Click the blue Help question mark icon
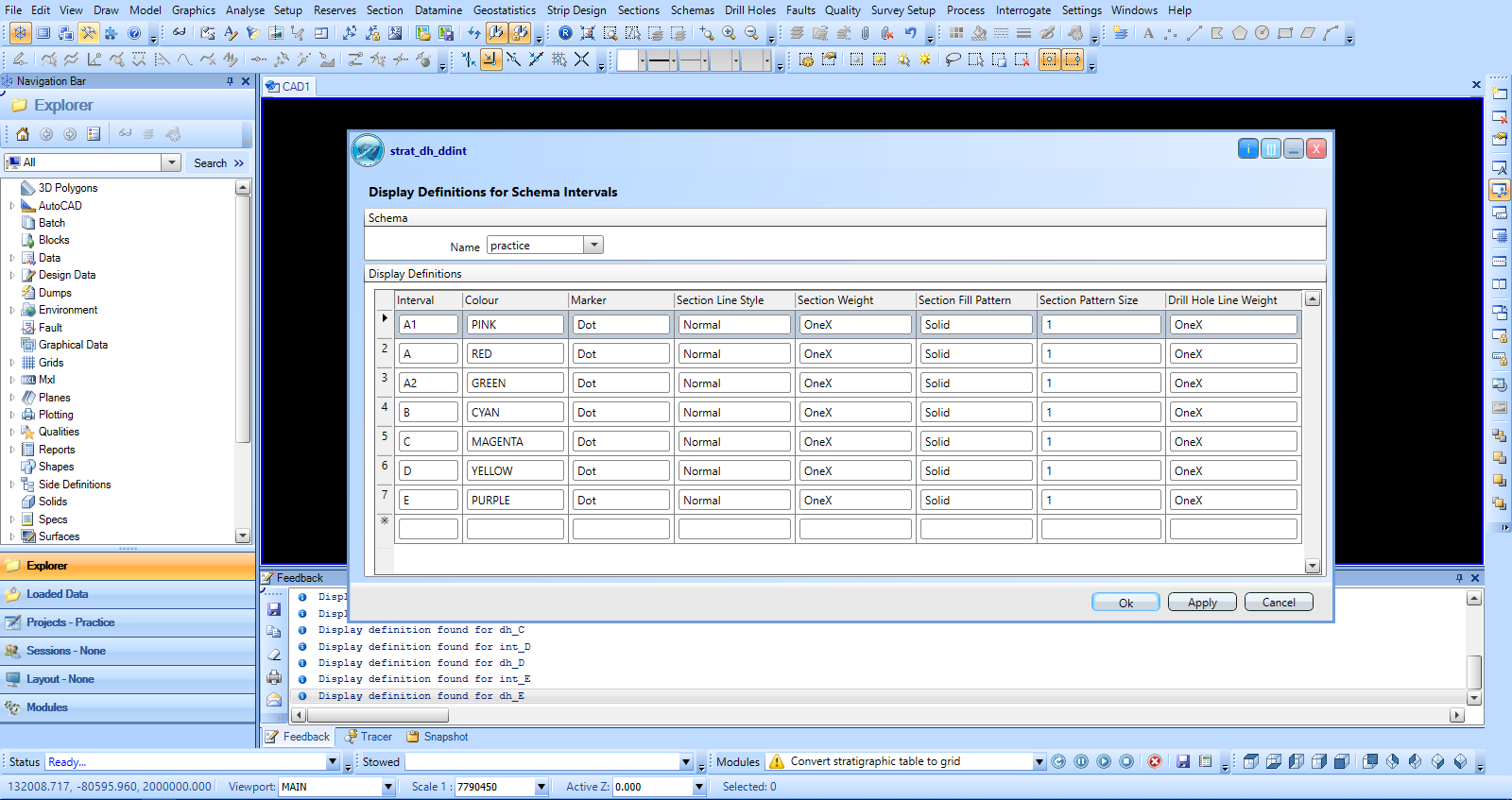The width and height of the screenshot is (1512, 800). (x=134, y=33)
